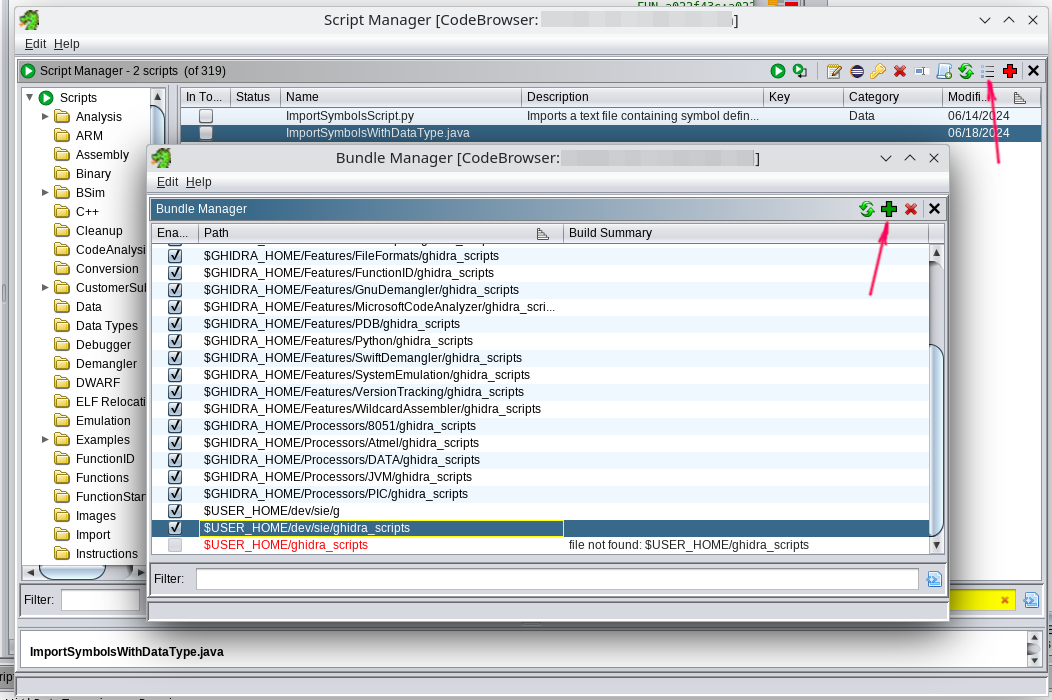The height and width of the screenshot is (700, 1052).
Task: Click the key icon to assign key binding
Action: click(x=878, y=71)
